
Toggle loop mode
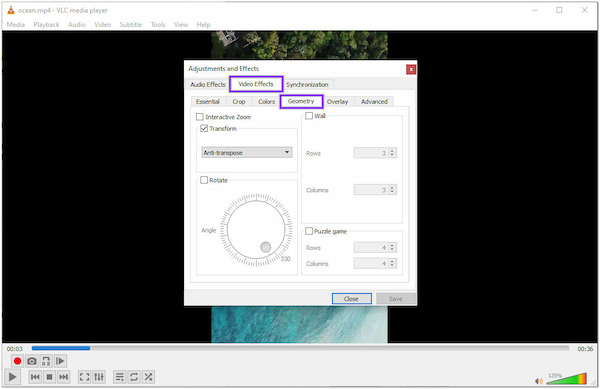tap(134, 377)
